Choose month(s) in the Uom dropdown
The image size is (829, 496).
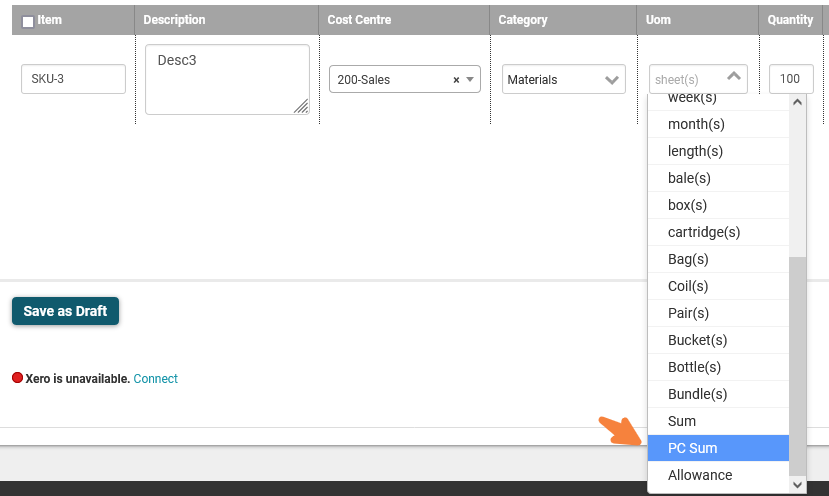tap(719, 124)
